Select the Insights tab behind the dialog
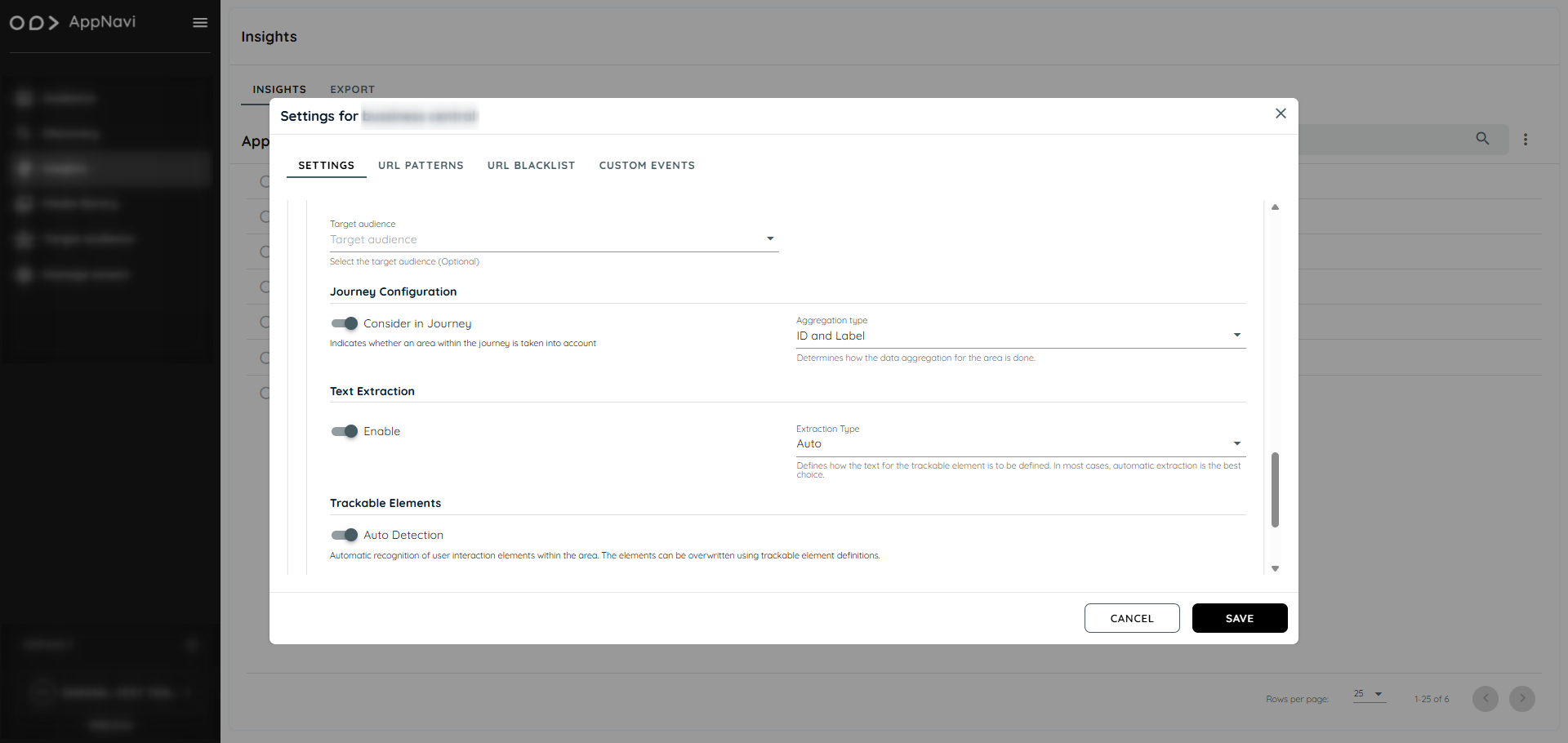This screenshot has height=743, width=1568. (279, 89)
